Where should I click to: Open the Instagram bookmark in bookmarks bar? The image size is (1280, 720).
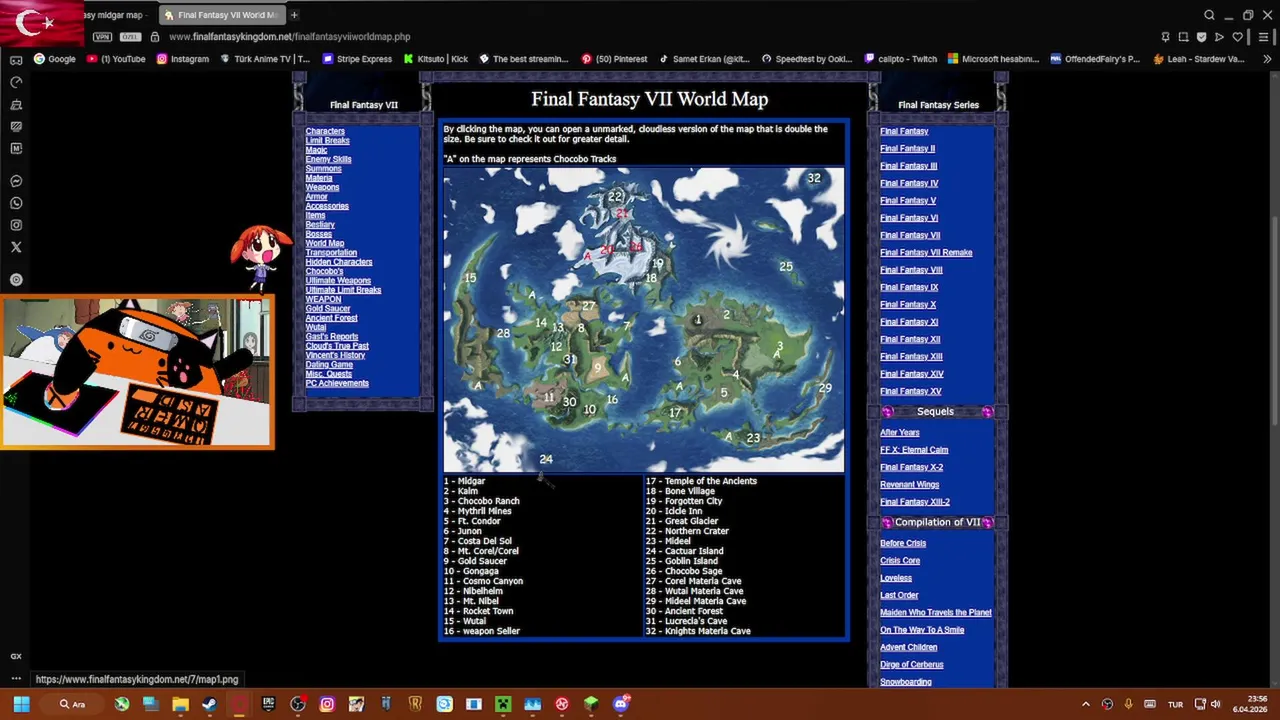click(182, 59)
